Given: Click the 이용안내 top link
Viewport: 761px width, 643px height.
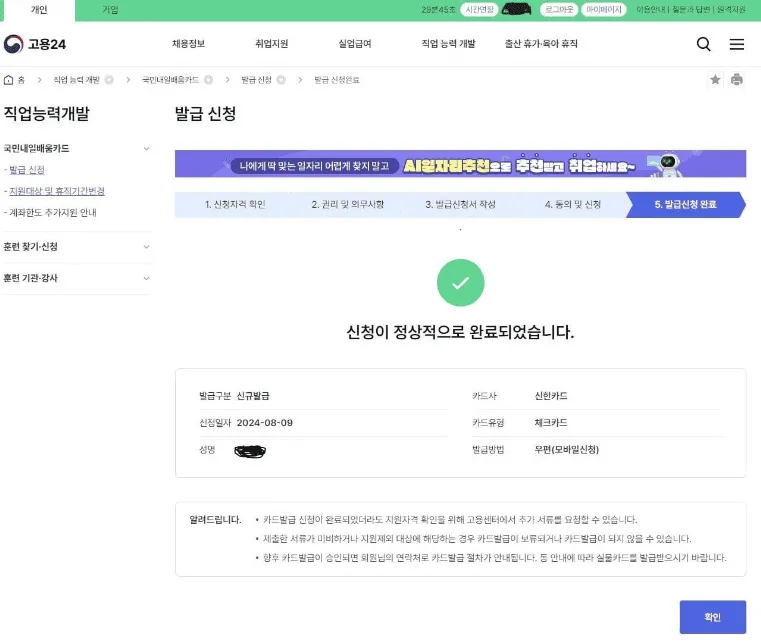Looking at the screenshot, I should [x=650, y=10].
